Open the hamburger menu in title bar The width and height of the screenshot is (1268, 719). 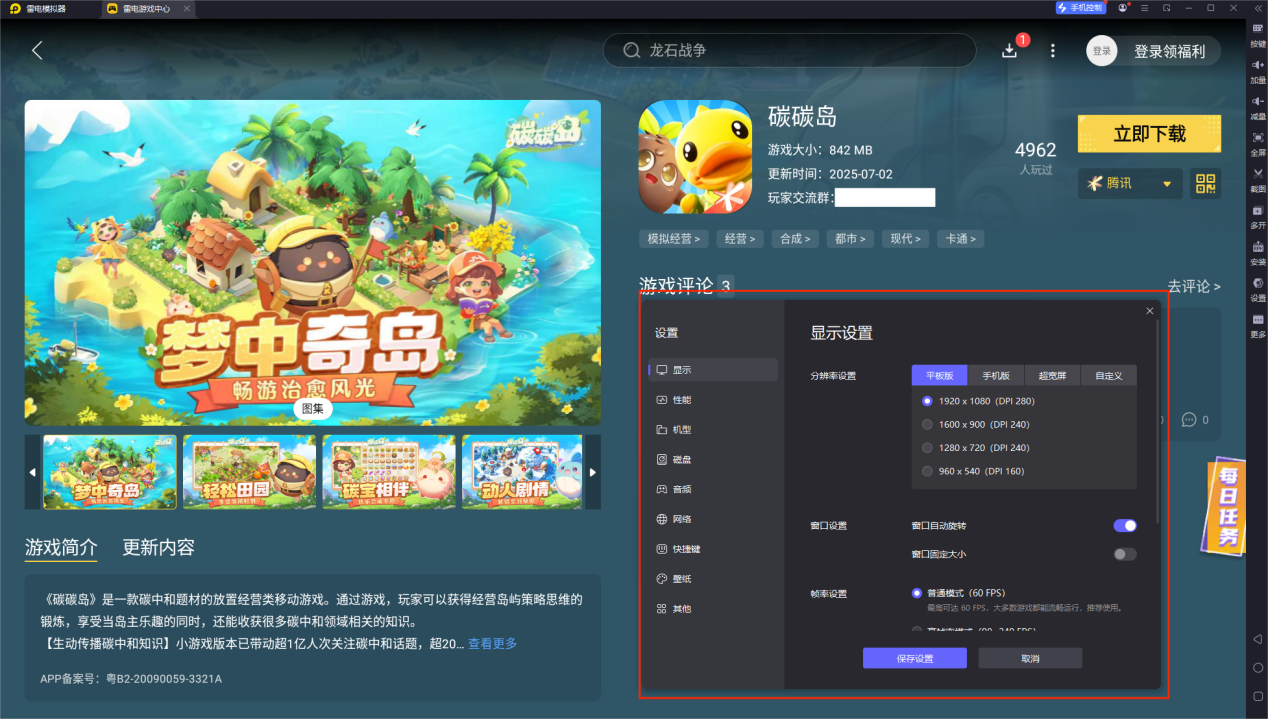coord(1144,8)
